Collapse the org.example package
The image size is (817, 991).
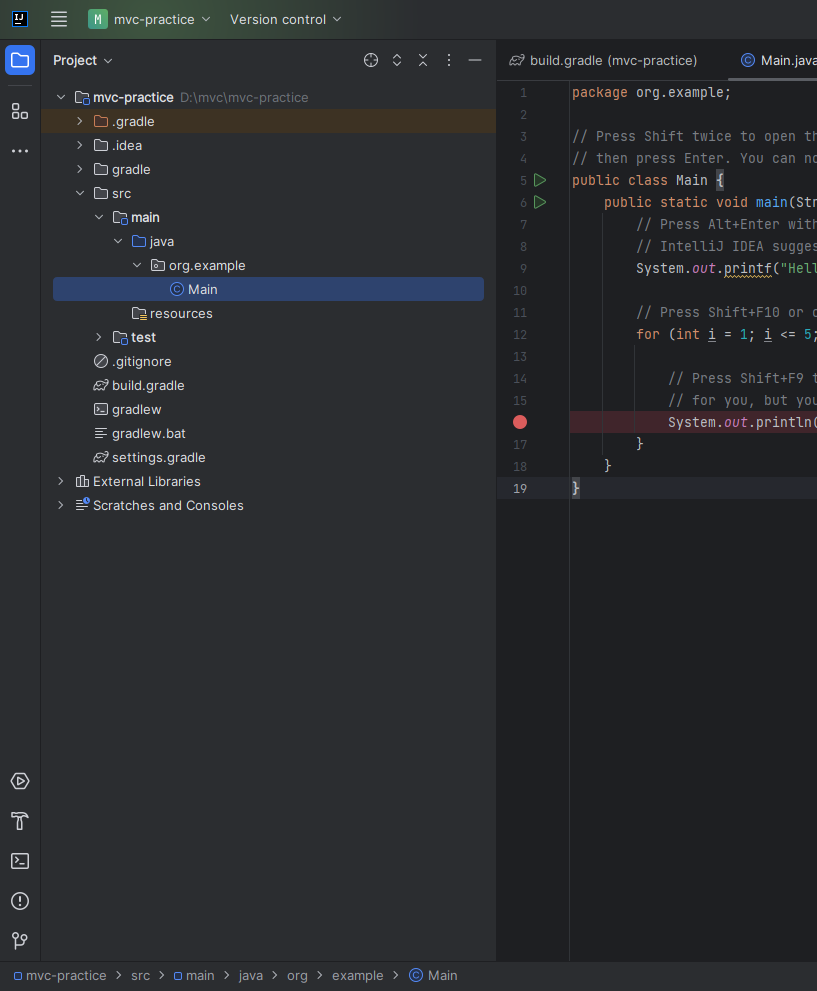click(137, 265)
